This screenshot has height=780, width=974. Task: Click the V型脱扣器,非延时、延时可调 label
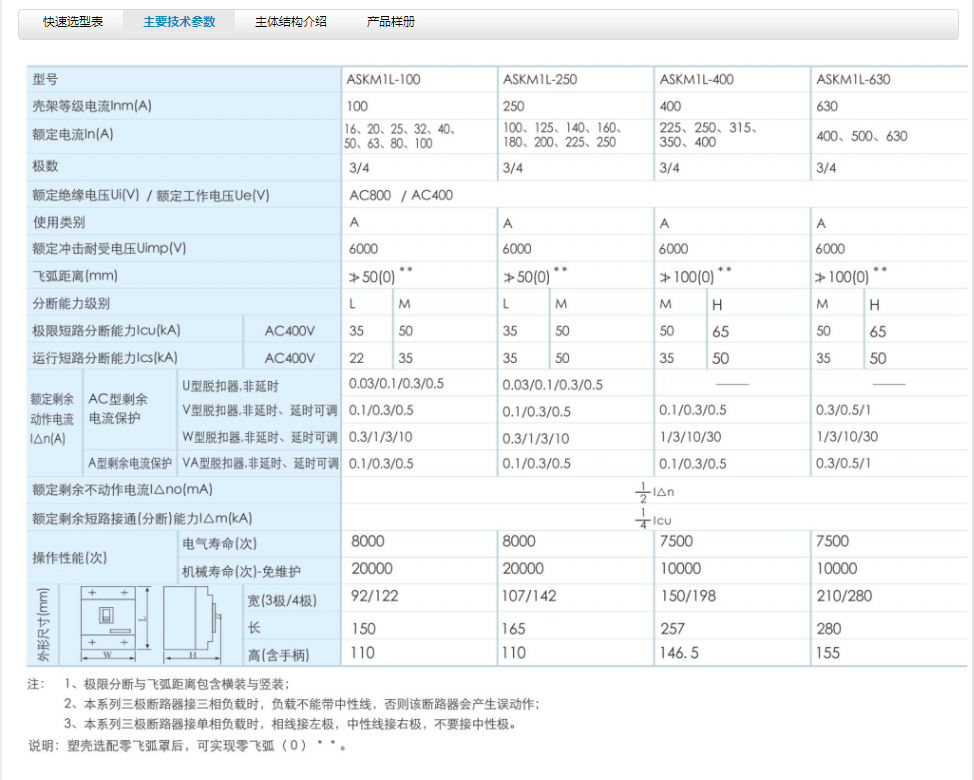260,410
